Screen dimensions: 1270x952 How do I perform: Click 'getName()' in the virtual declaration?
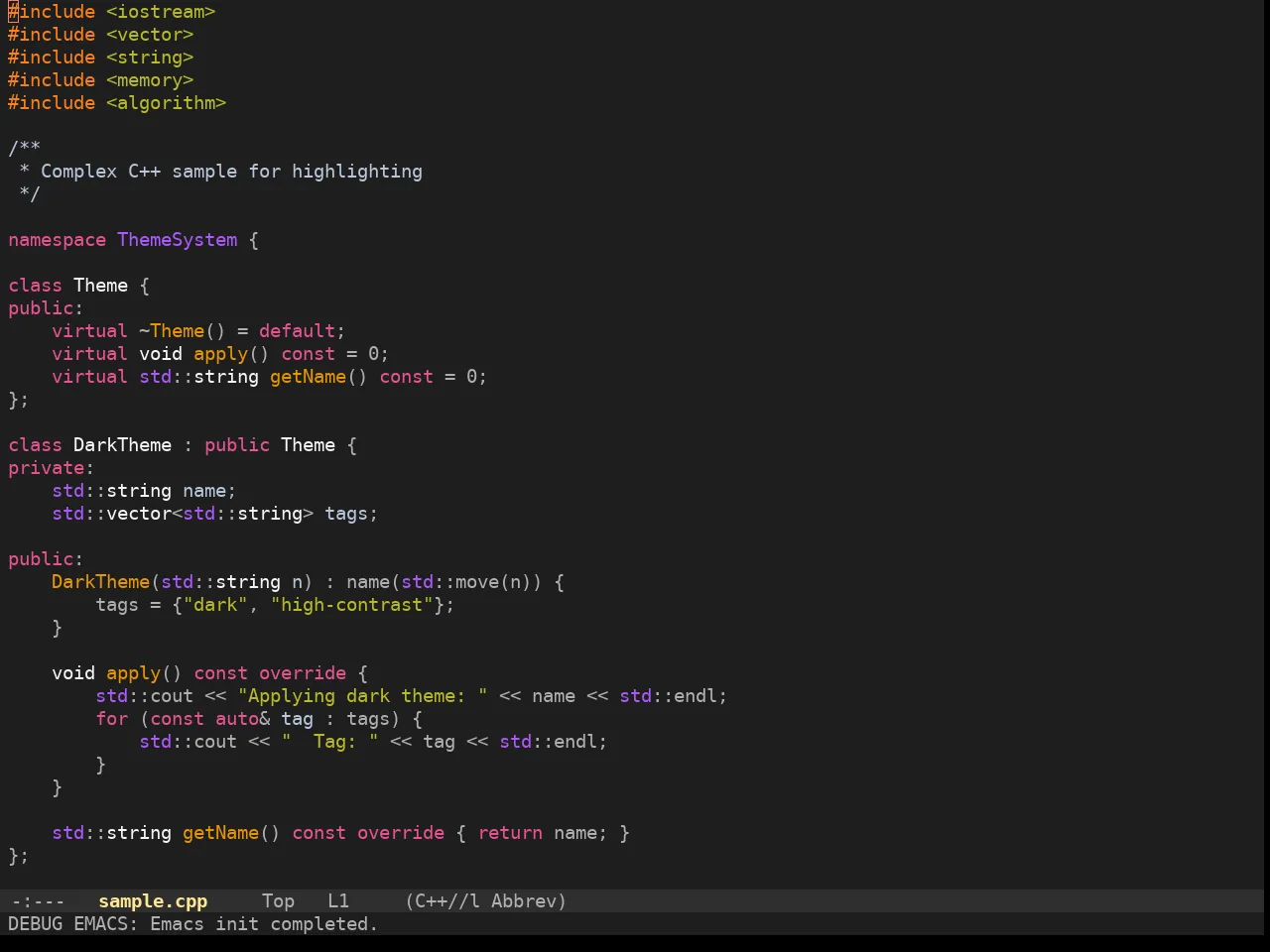click(318, 377)
